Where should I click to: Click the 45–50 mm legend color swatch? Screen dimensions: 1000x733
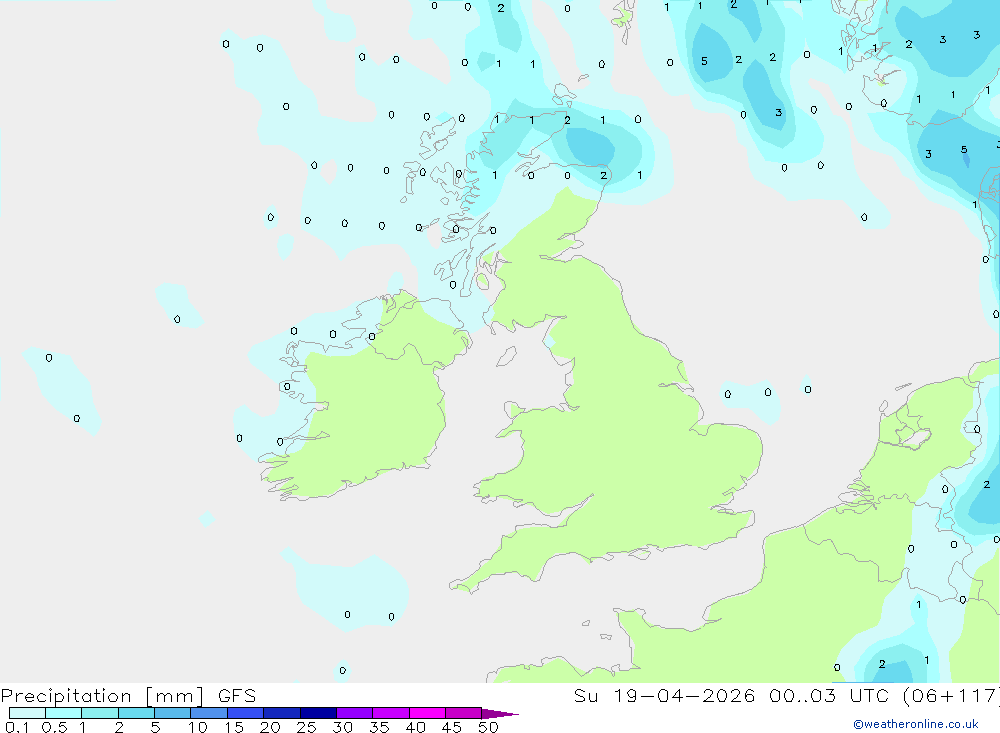tap(463, 713)
